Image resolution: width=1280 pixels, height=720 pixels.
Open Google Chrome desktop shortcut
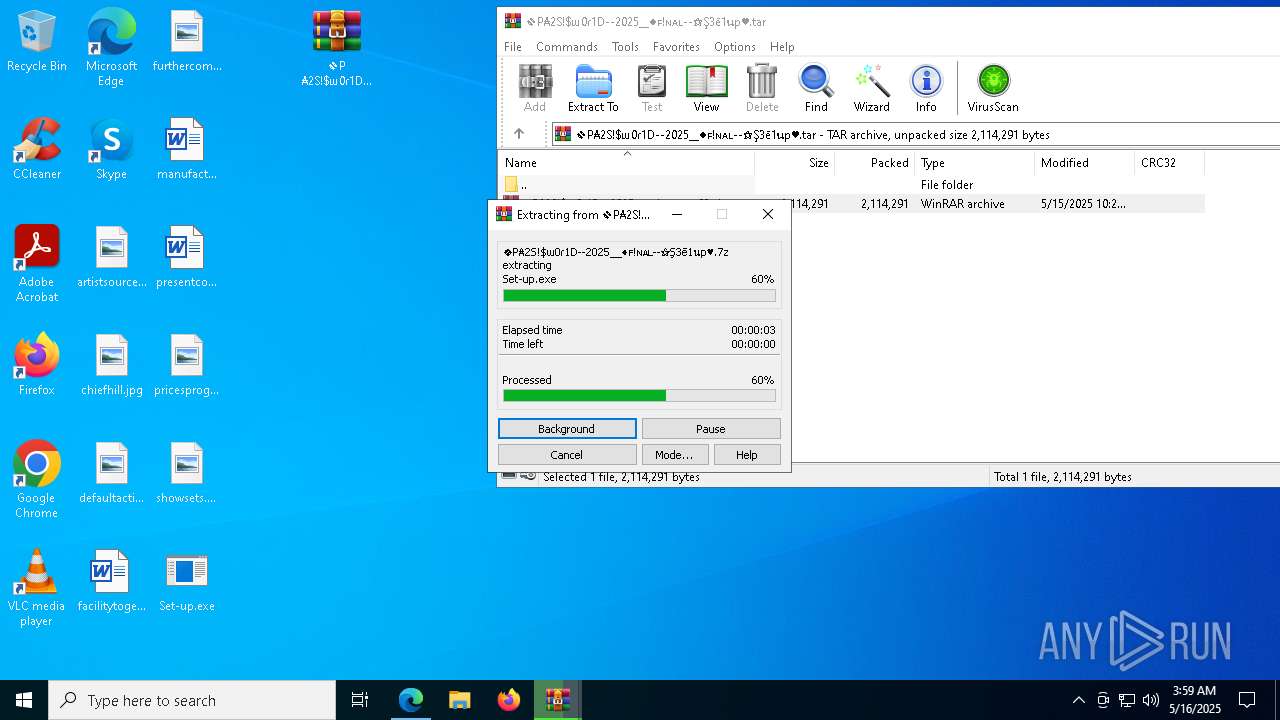click(37, 480)
